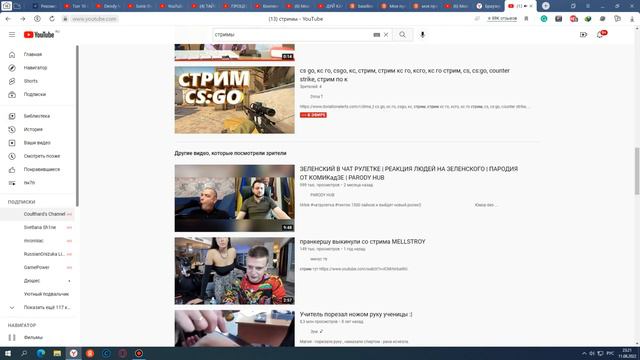Open ЗЕЛЕНСКИЙ В ЧАТ РУЛЕТКЕ video title

pos(409,173)
